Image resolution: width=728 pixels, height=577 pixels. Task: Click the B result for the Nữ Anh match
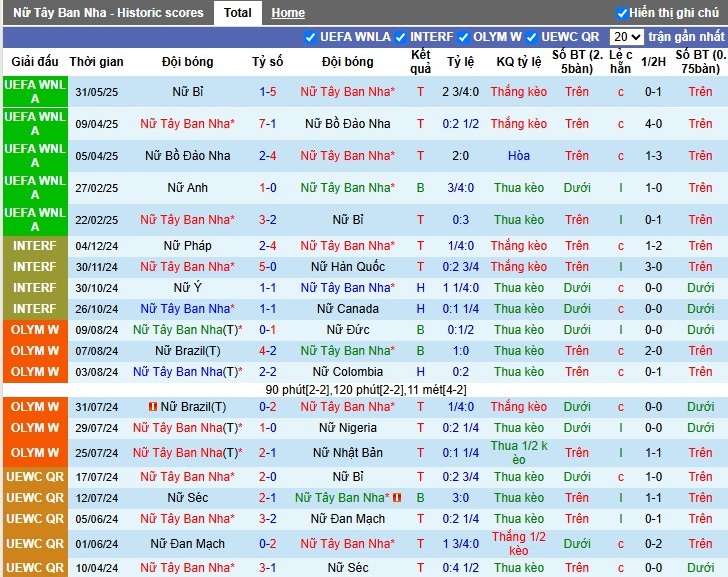point(421,188)
